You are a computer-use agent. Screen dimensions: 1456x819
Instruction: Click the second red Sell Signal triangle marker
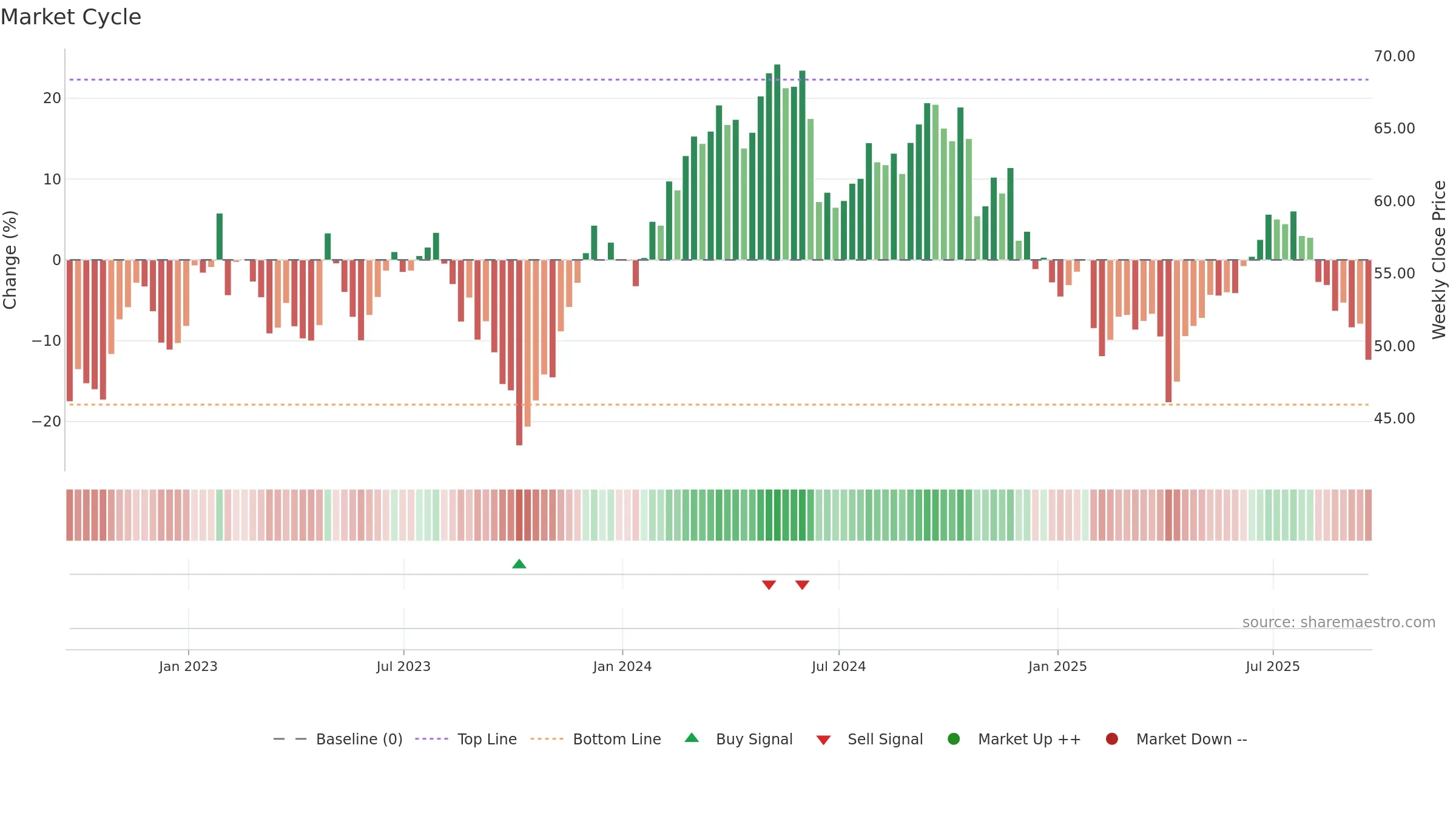click(x=802, y=585)
